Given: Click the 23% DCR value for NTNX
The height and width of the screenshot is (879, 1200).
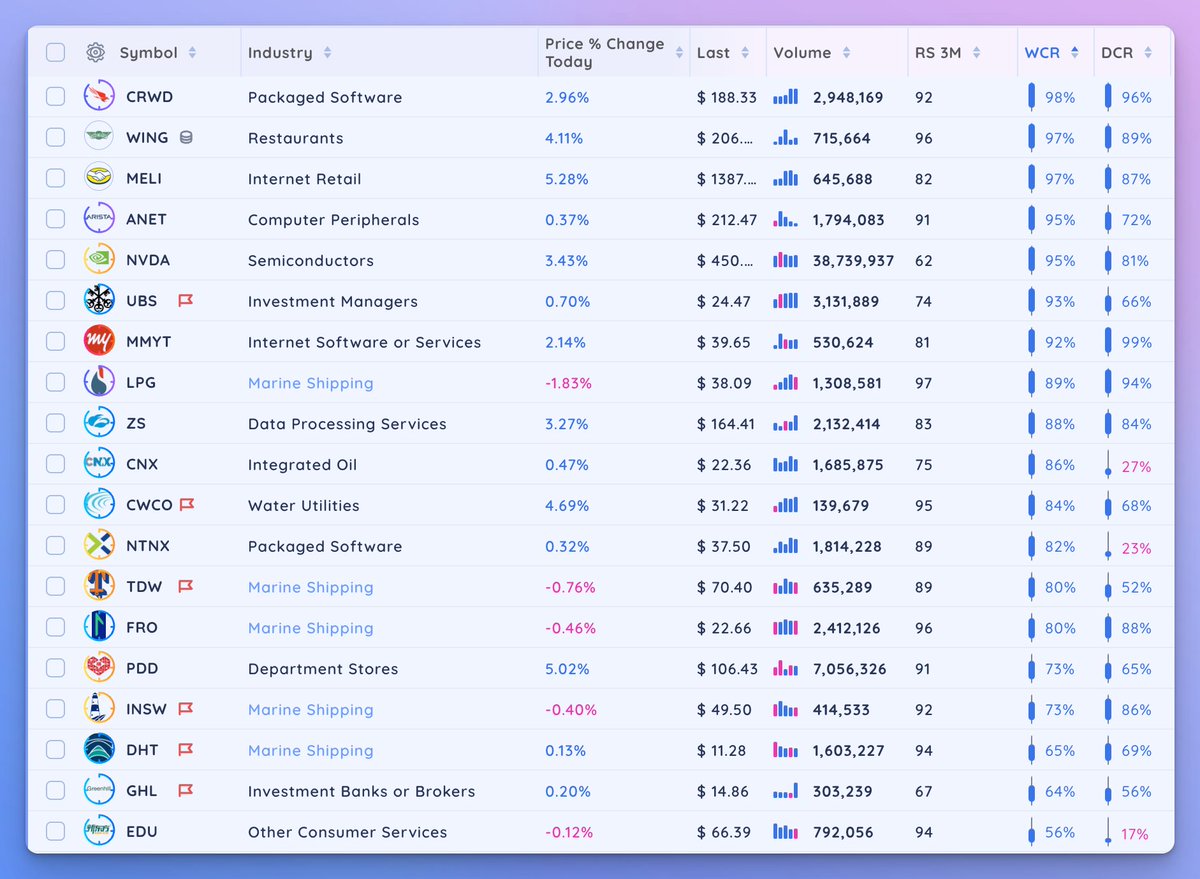Looking at the screenshot, I should (x=1136, y=547).
